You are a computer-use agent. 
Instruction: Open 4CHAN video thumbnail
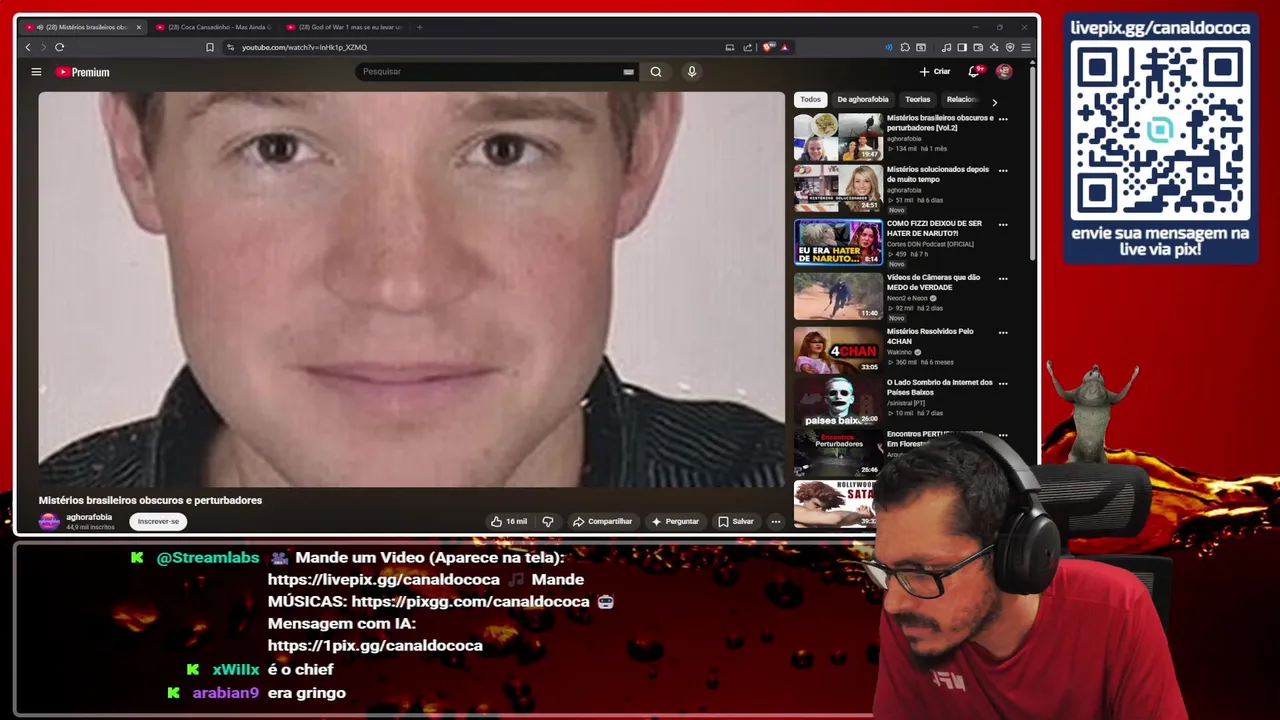[x=838, y=350]
